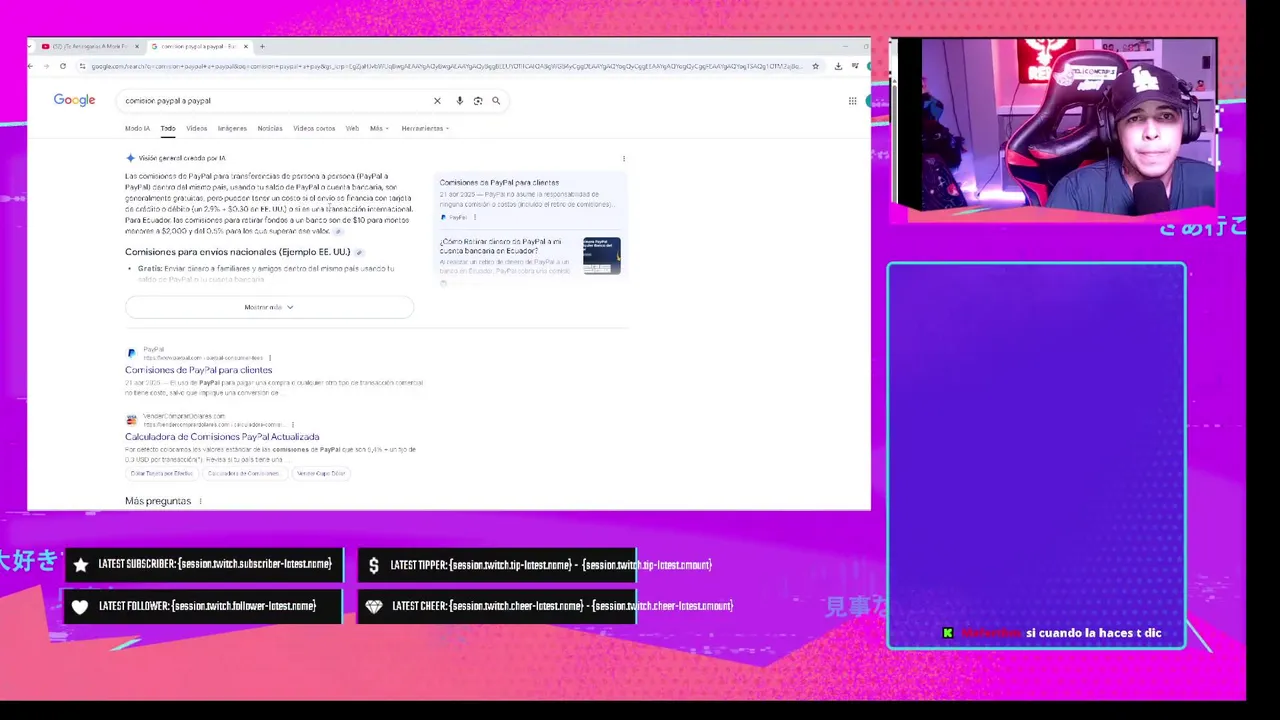This screenshot has width=1280, height=720.
Task: Open Google Lens image search icon
Action: 478,101
